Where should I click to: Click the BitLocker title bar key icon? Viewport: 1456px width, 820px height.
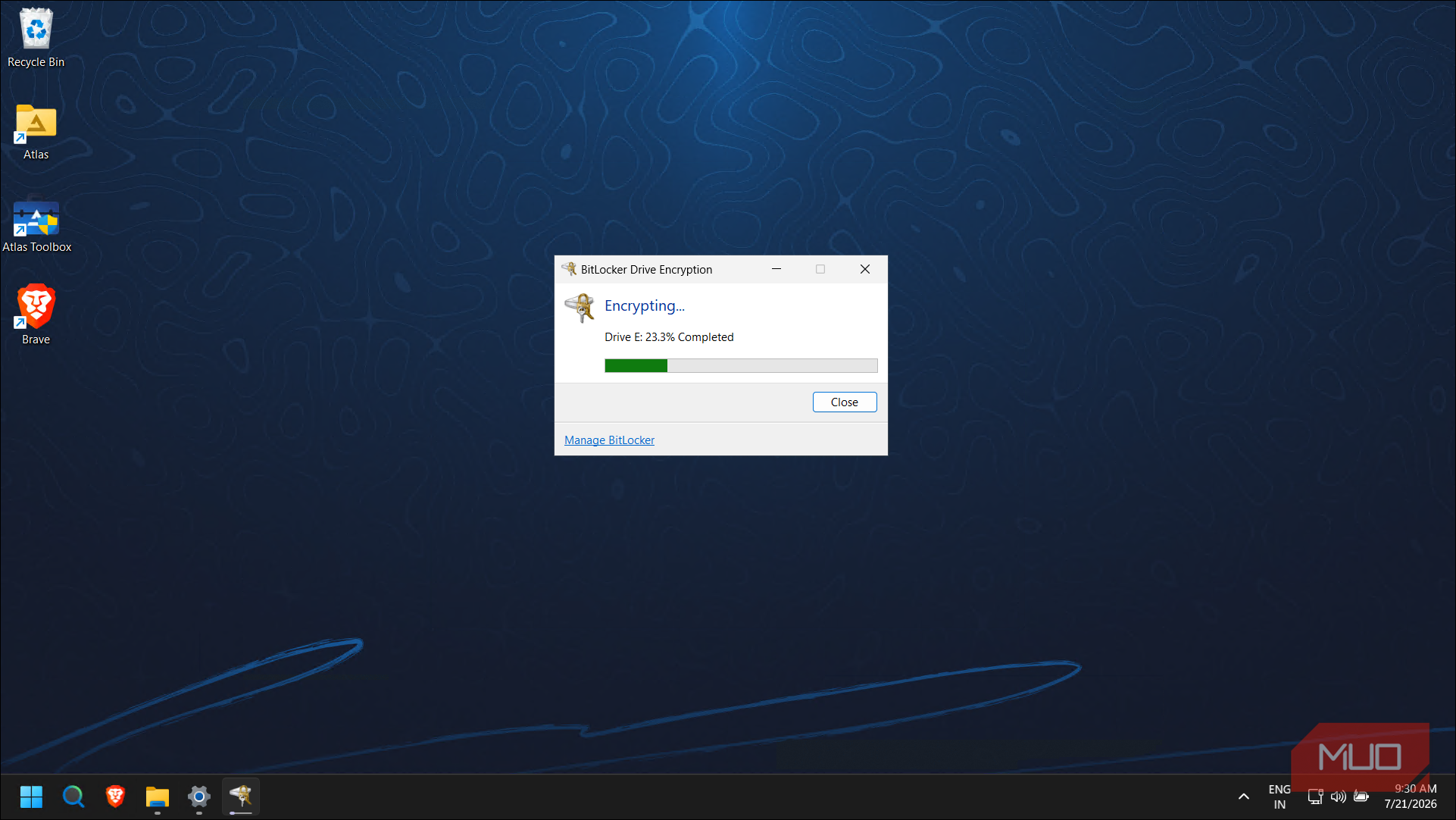569,269
